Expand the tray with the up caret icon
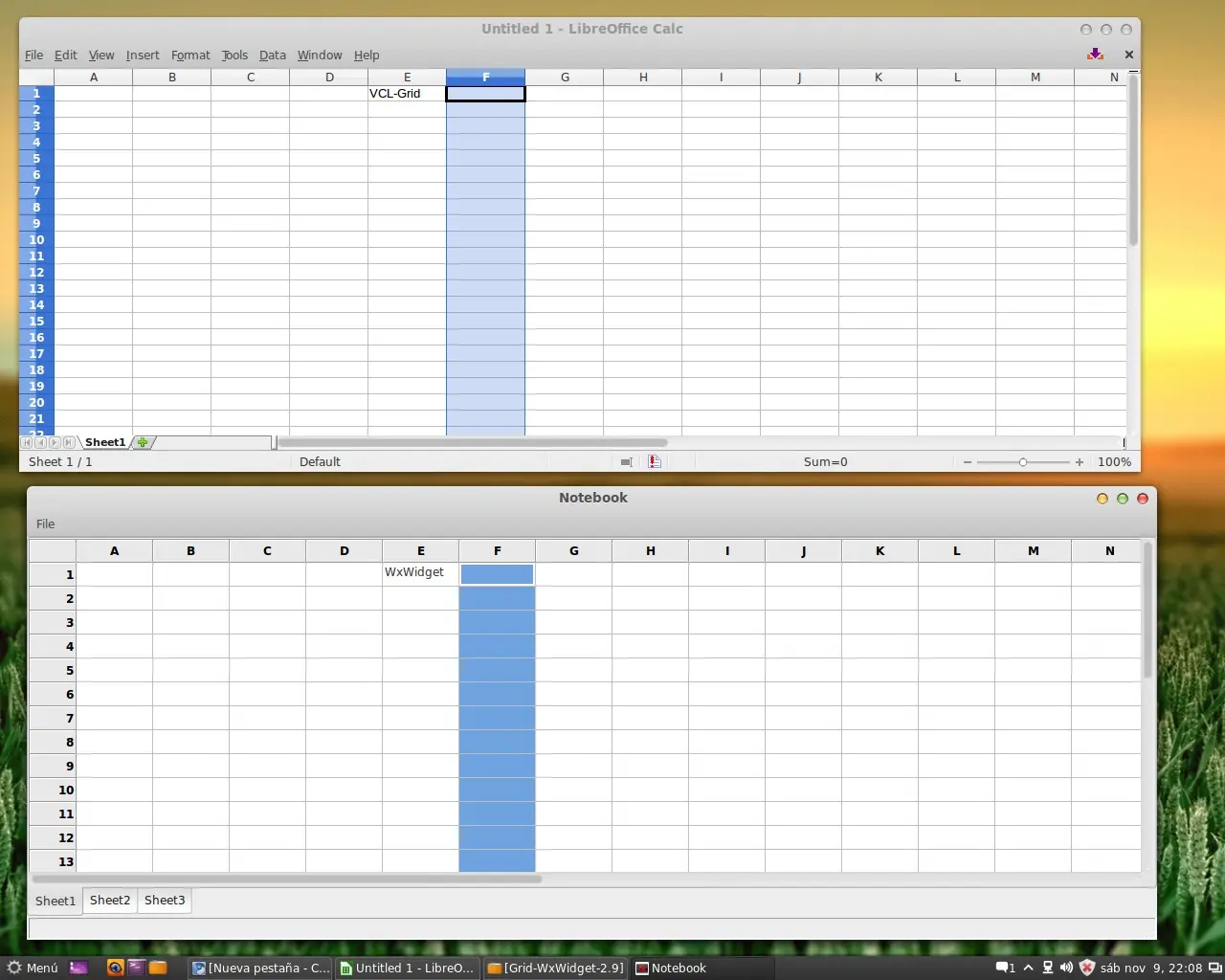The width and height of the screenshot is (1225, 980). (x=1029, y=968)
